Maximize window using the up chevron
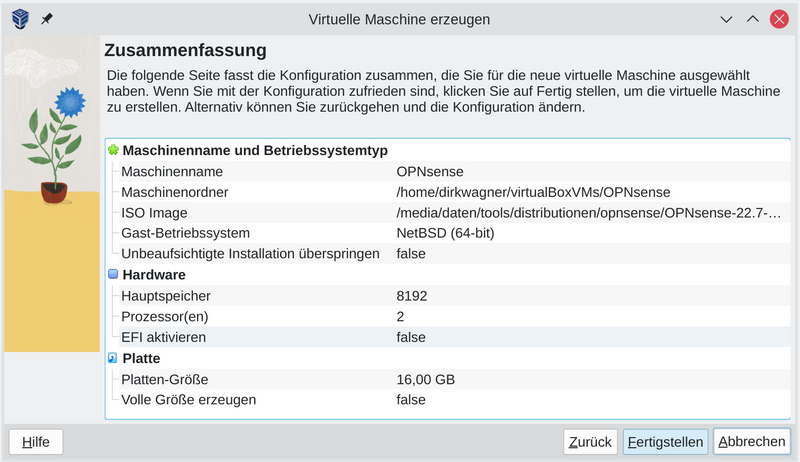Image resolution: width=800 pixels, height=462 pixels. (753, 19)
